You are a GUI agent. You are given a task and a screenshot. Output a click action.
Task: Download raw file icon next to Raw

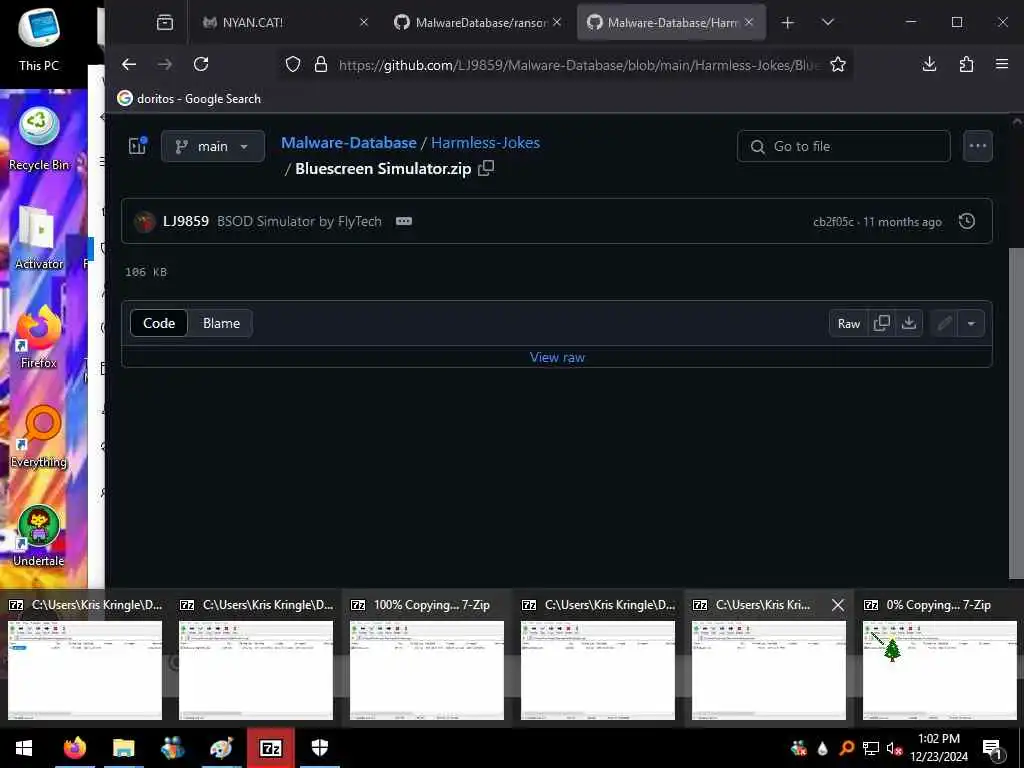pyautogui.click(x=908, y=323)
